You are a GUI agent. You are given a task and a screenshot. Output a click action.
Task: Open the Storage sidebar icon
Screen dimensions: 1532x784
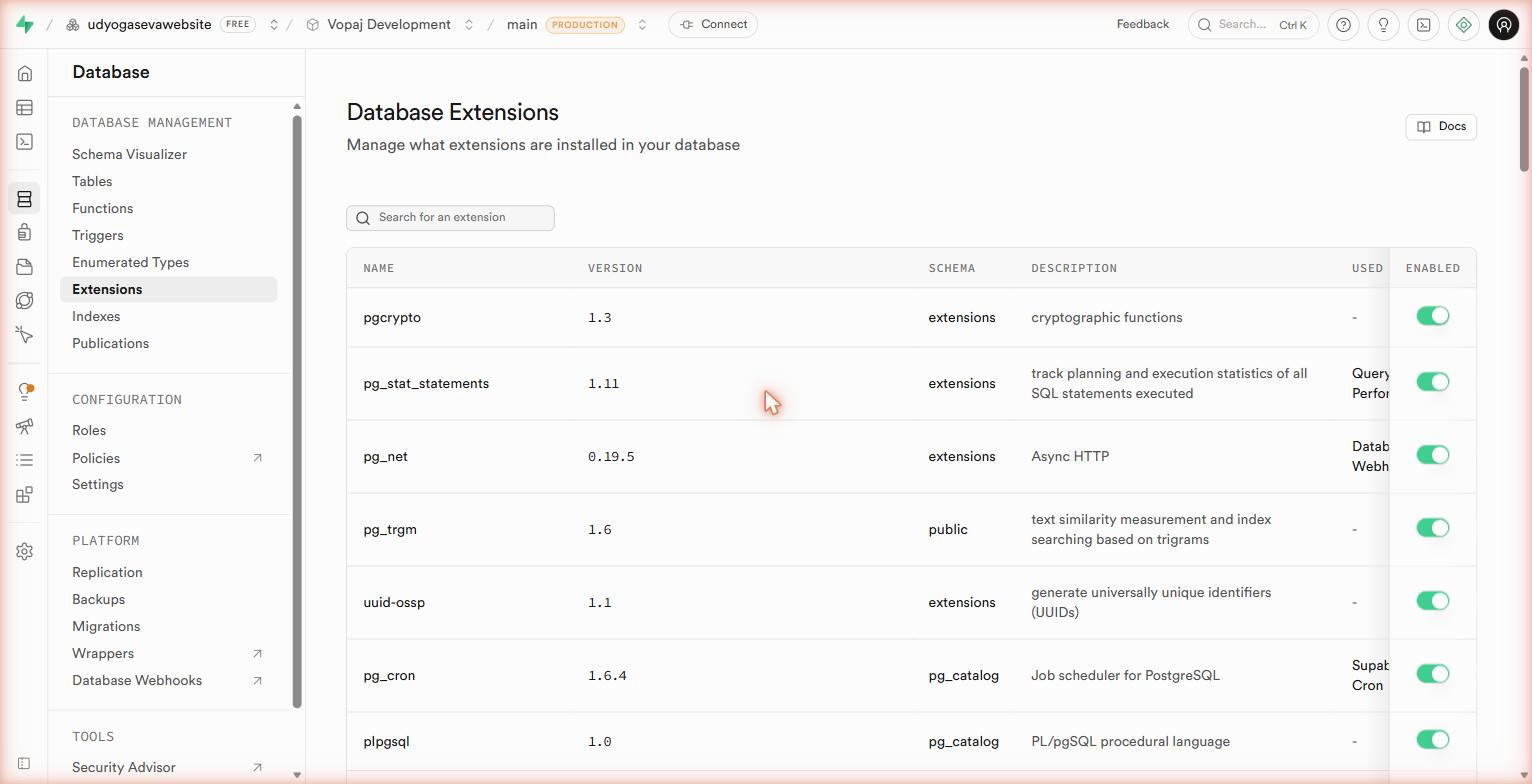pos(25,267)
